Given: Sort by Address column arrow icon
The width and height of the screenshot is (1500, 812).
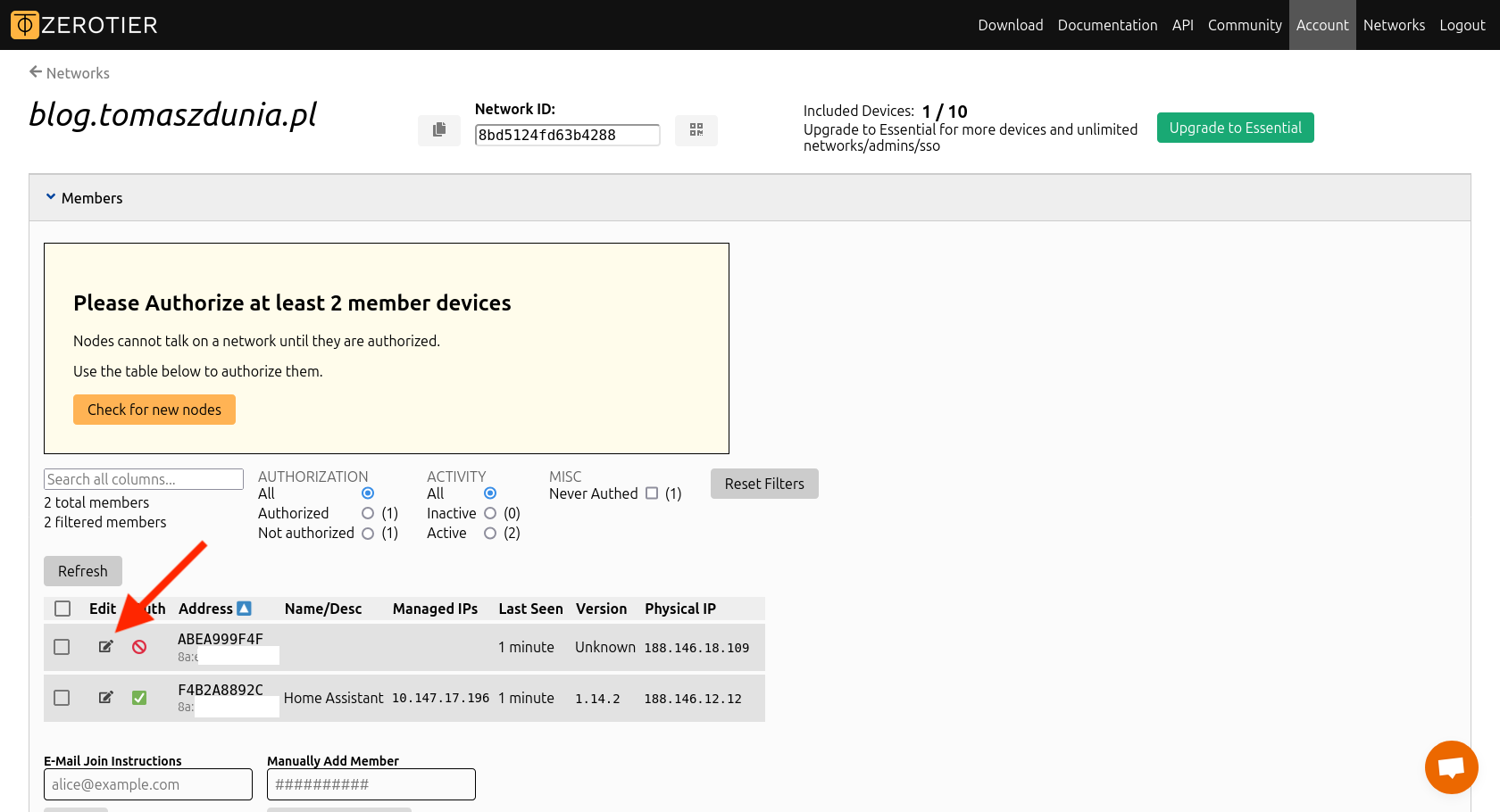Looking at the screenshot, I should tap(244, 609).
